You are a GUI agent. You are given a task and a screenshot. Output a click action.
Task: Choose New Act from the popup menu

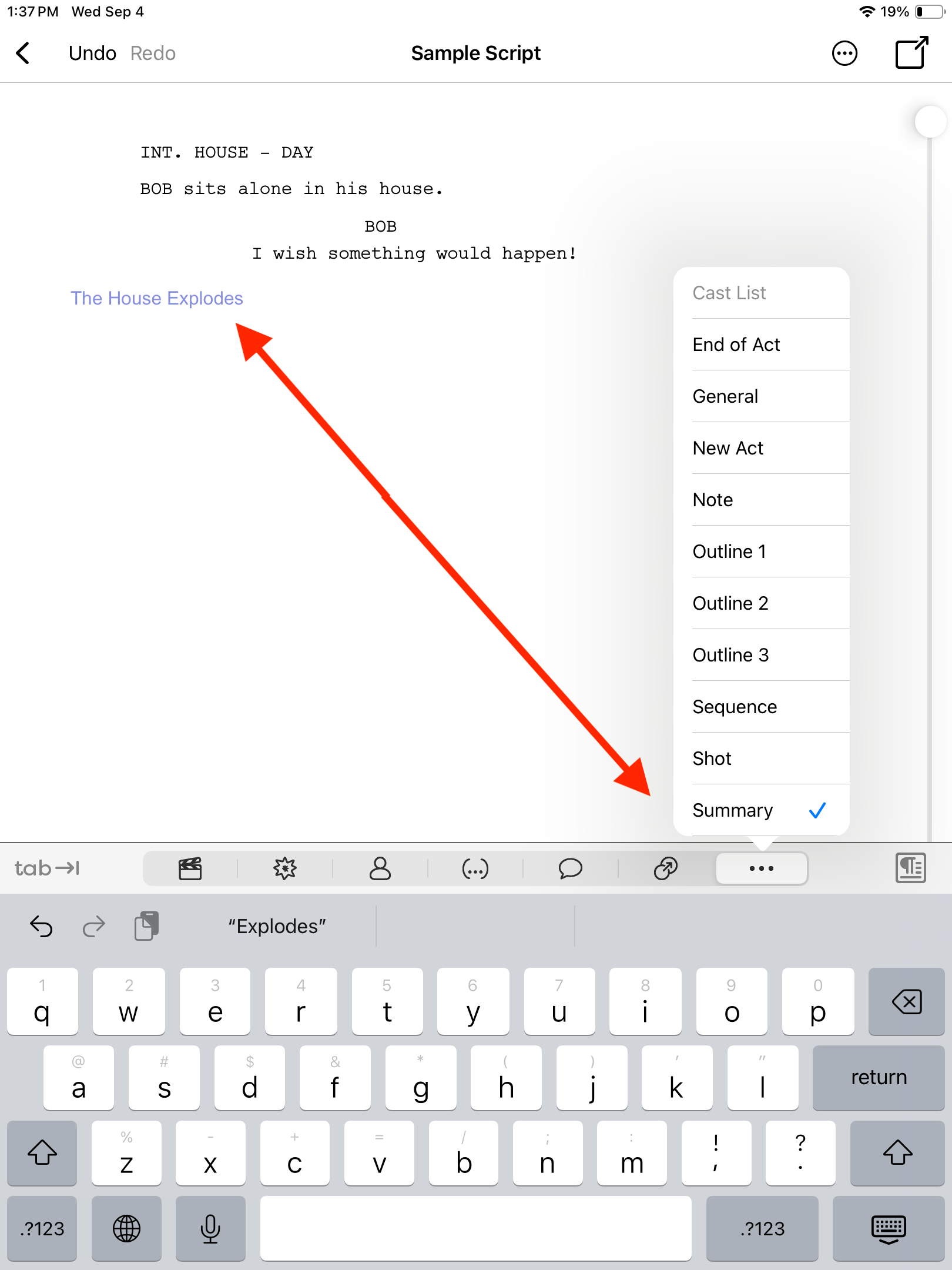pyautogui.click(x=728, y=448)
